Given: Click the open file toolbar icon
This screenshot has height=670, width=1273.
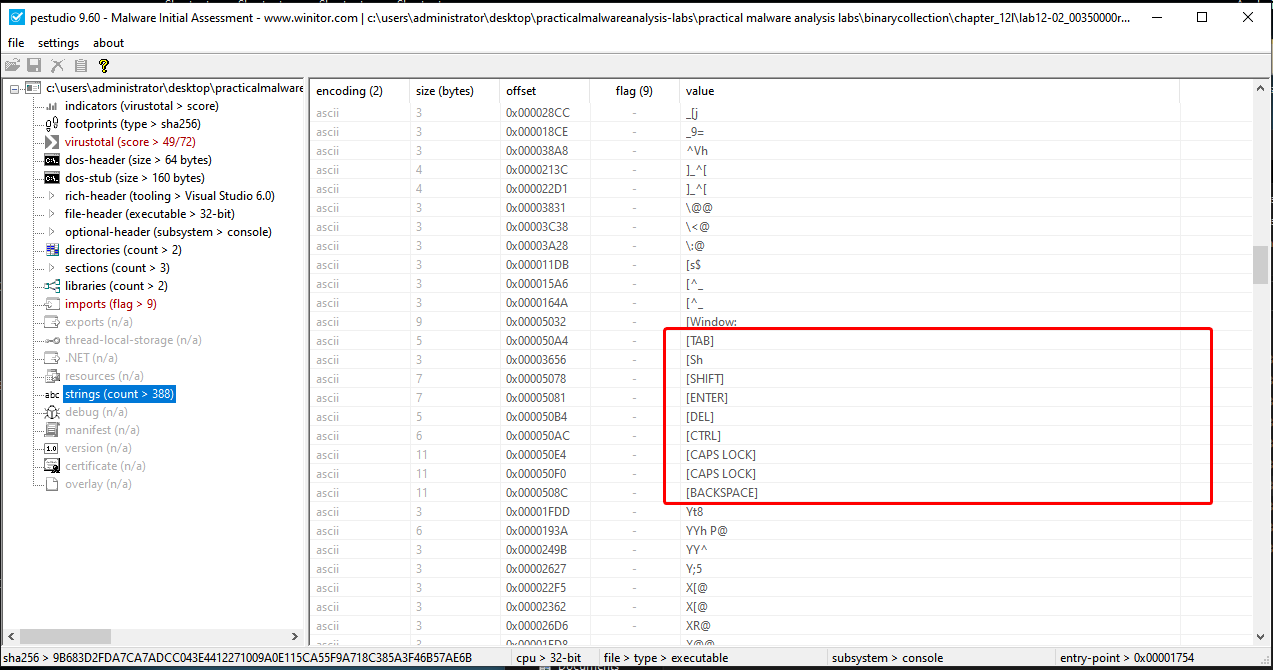Looking at the screenshot, I should coord(12,66).
